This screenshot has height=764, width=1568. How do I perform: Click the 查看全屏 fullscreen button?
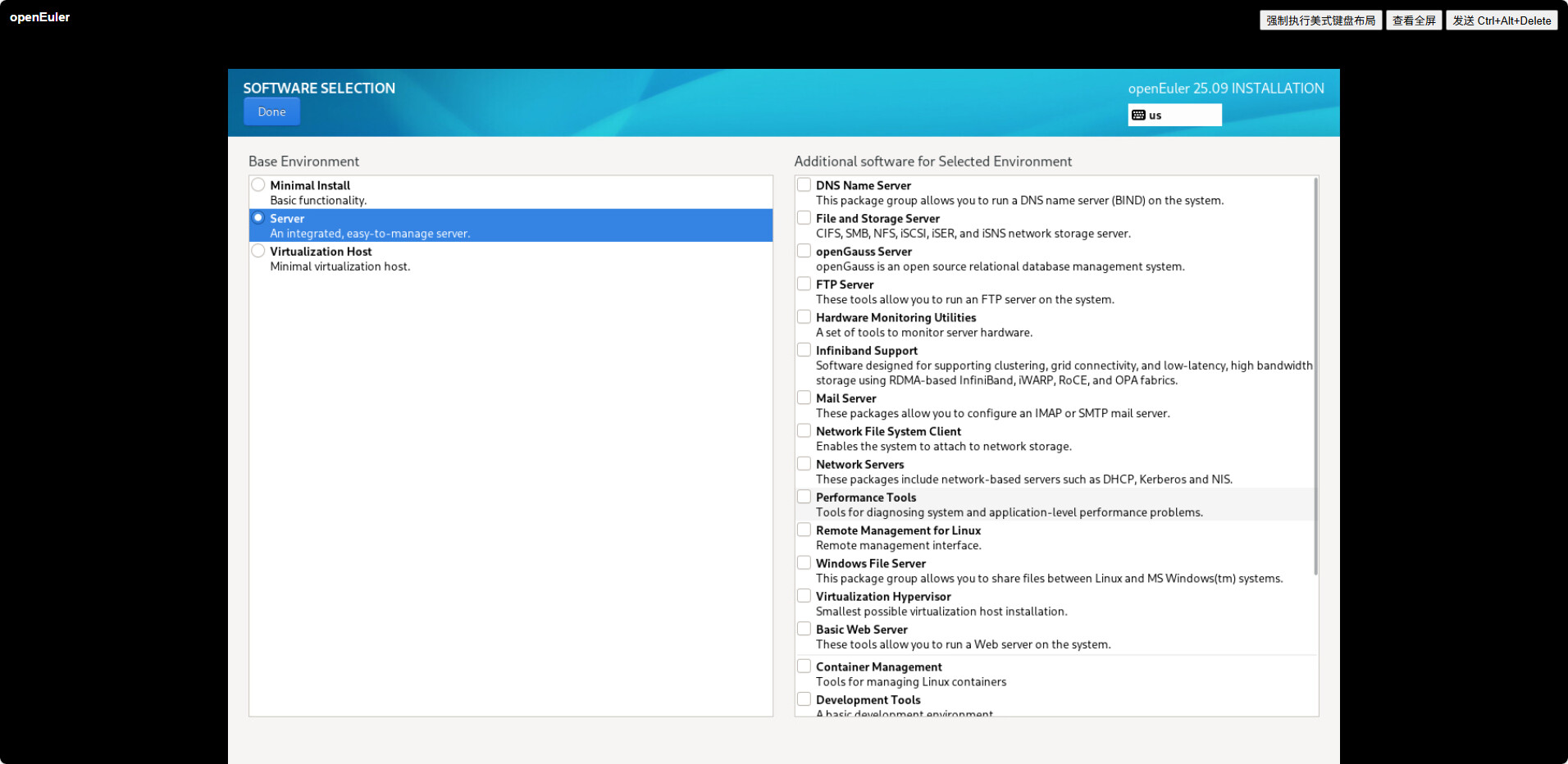pos(1414,20)
